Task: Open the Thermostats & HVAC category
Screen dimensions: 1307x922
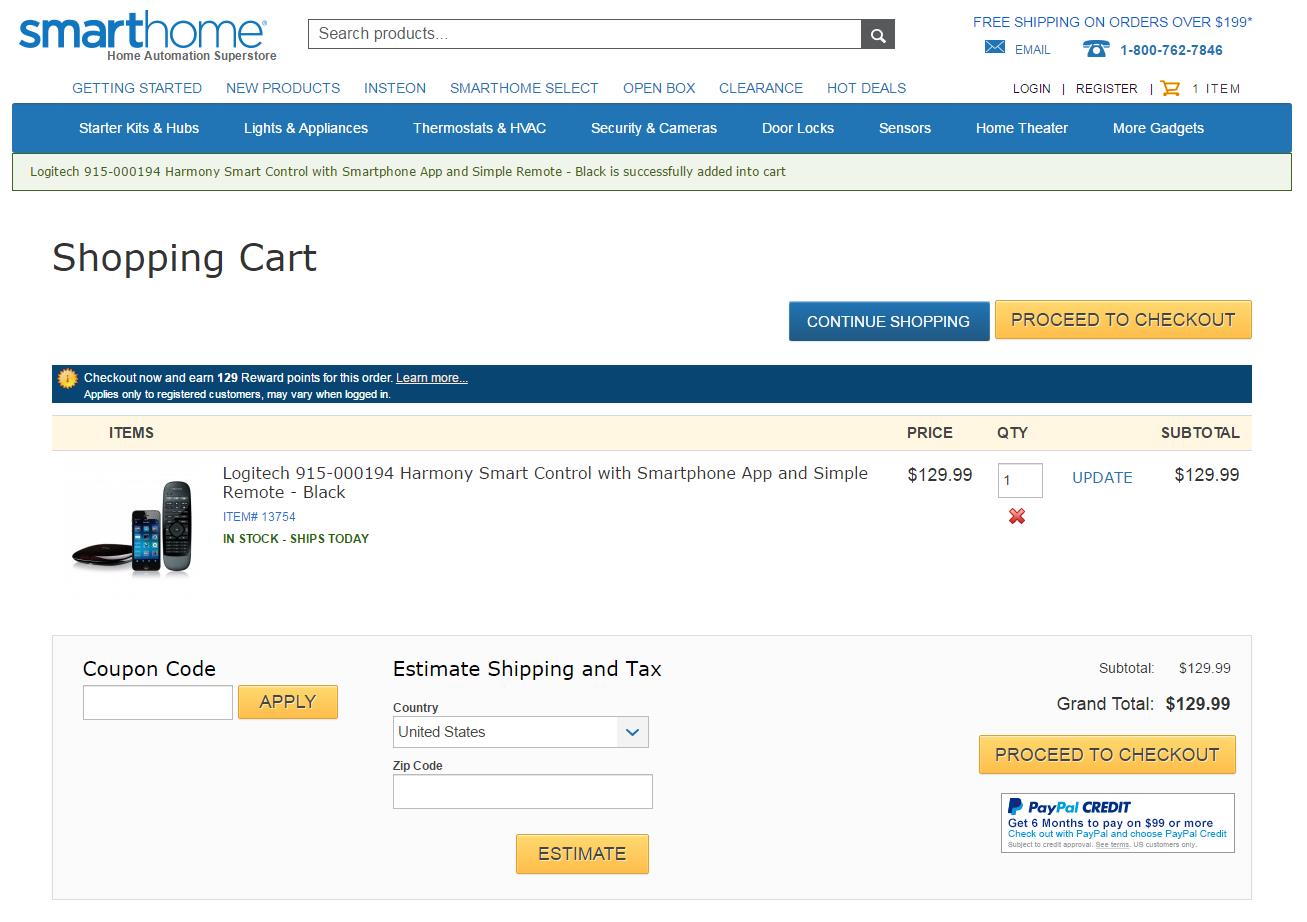Action: click(479, 128)
